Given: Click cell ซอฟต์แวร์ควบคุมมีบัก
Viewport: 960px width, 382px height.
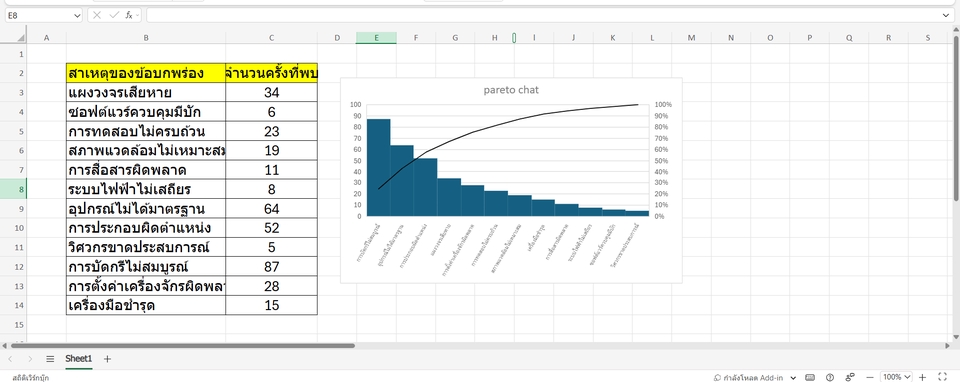Looking at the screenshot, I should (146, 112).
